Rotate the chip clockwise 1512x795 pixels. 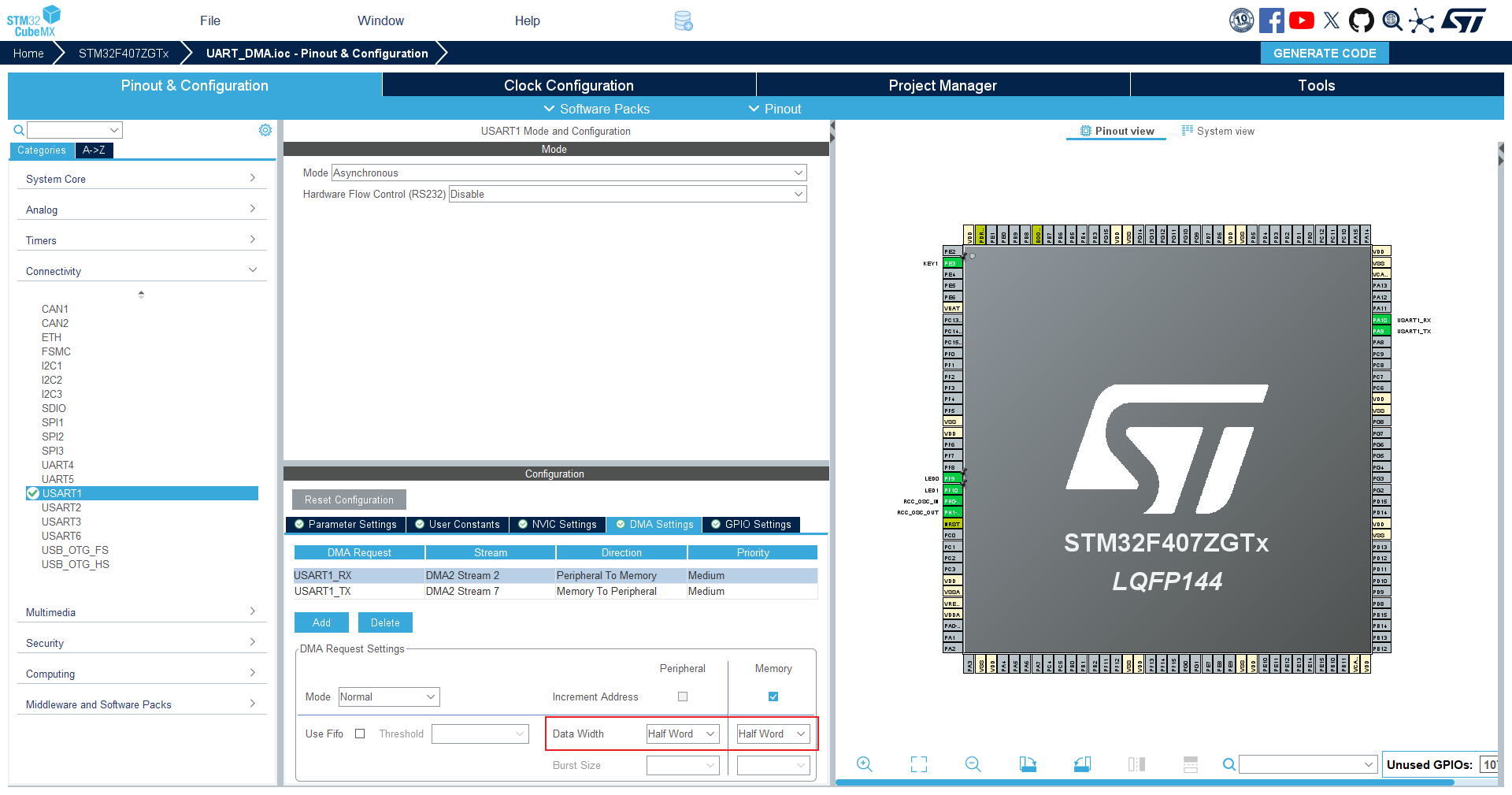1028,764
